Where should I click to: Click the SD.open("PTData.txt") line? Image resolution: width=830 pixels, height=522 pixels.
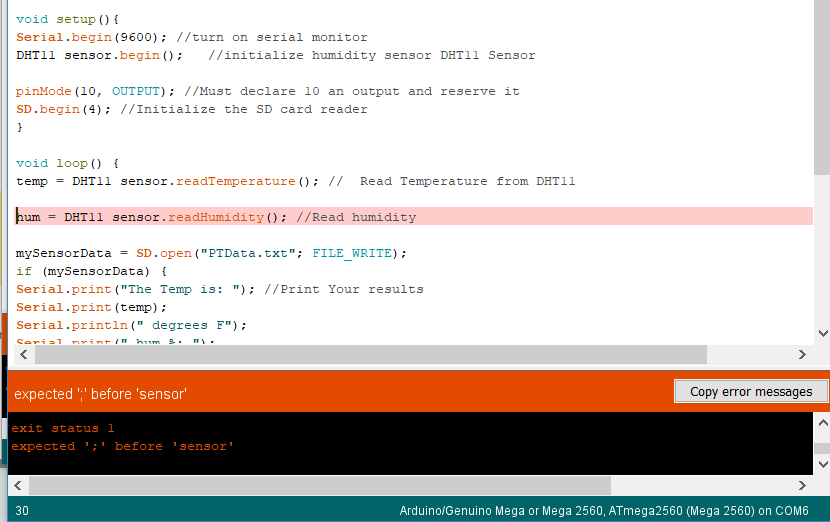211,253
